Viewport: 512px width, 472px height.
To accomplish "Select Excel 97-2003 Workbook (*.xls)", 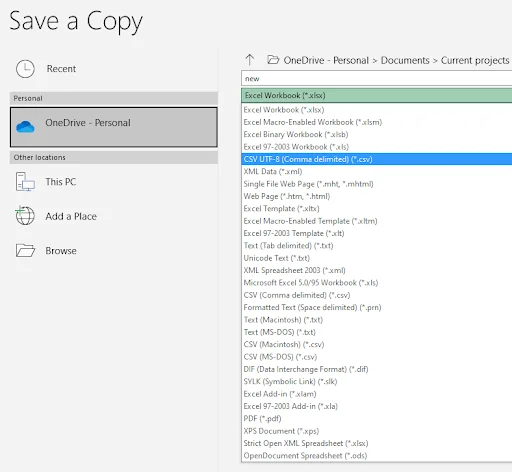I will click(377, 147).
